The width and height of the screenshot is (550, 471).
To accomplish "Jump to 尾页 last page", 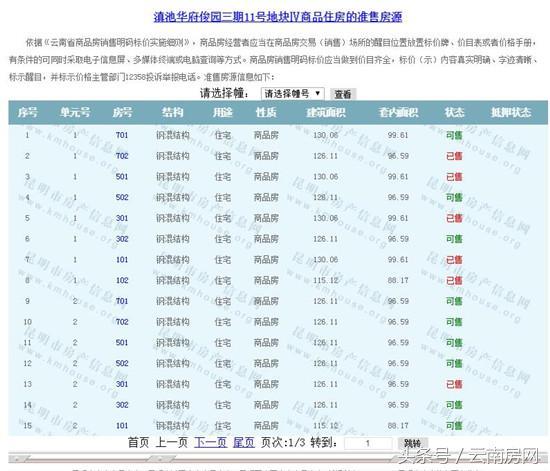I will click(x=243, y=442).
